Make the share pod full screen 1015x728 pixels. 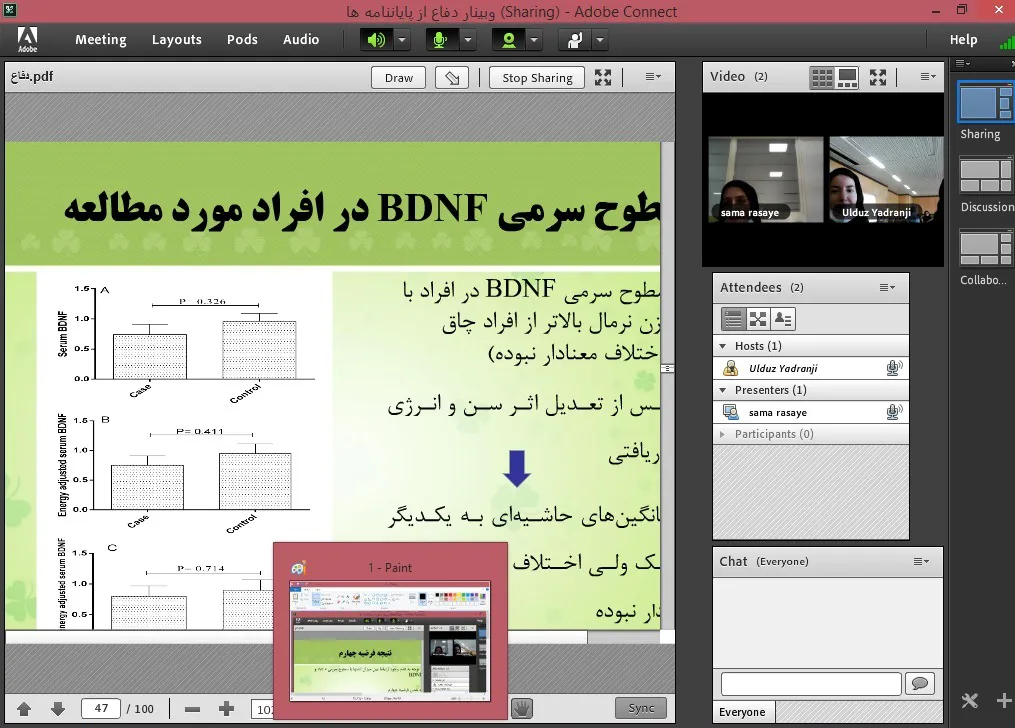[603, 78]
